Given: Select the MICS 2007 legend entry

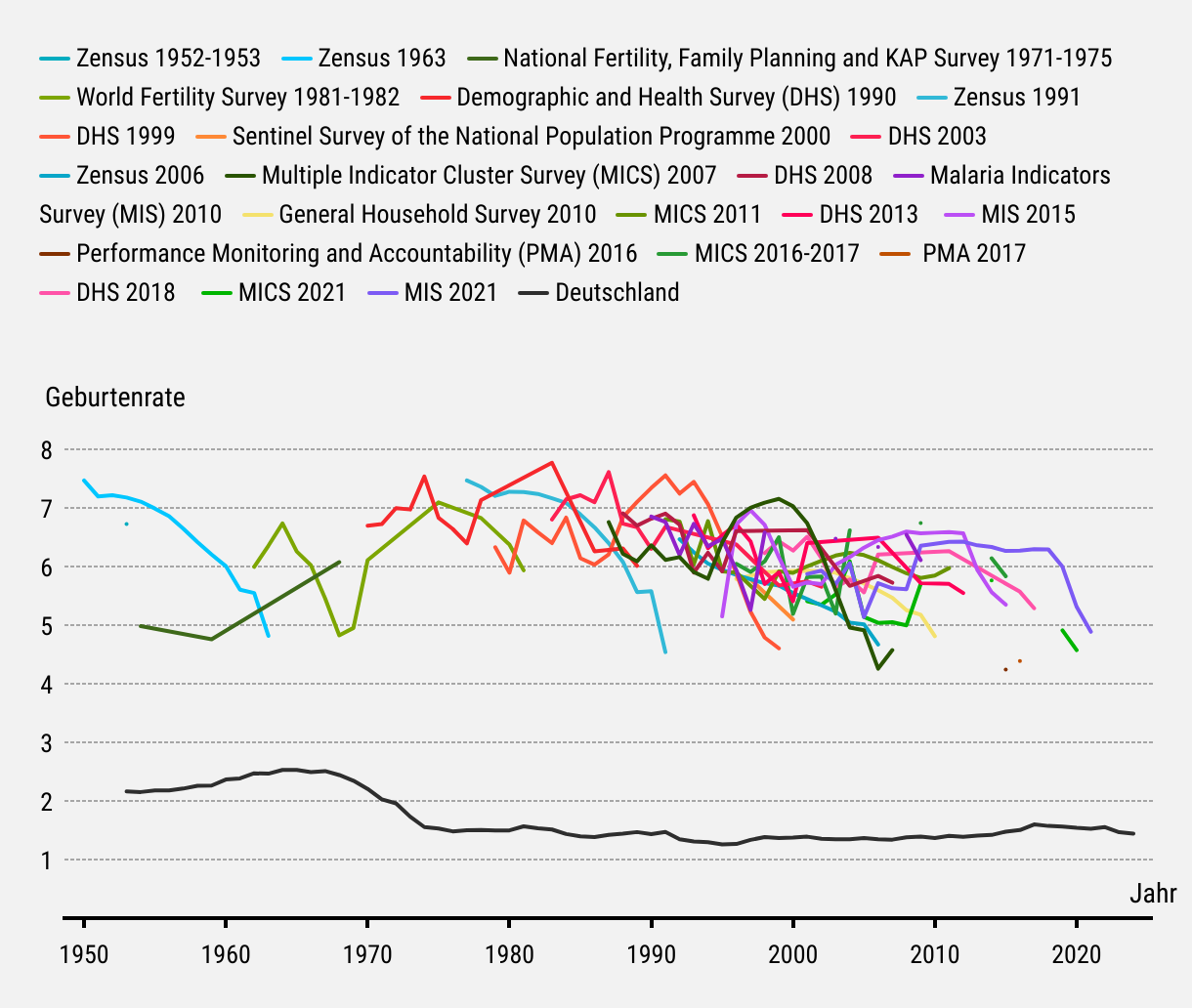Looking at the screenshot, I should pos(489,176).
